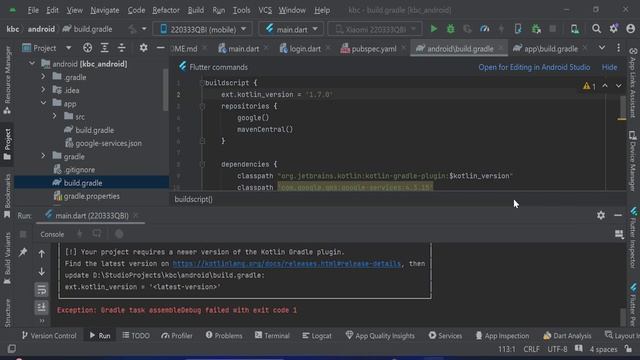Screen dimensions: 640x360
Task: Open the user account avatar icon
Action: (631, 29)
